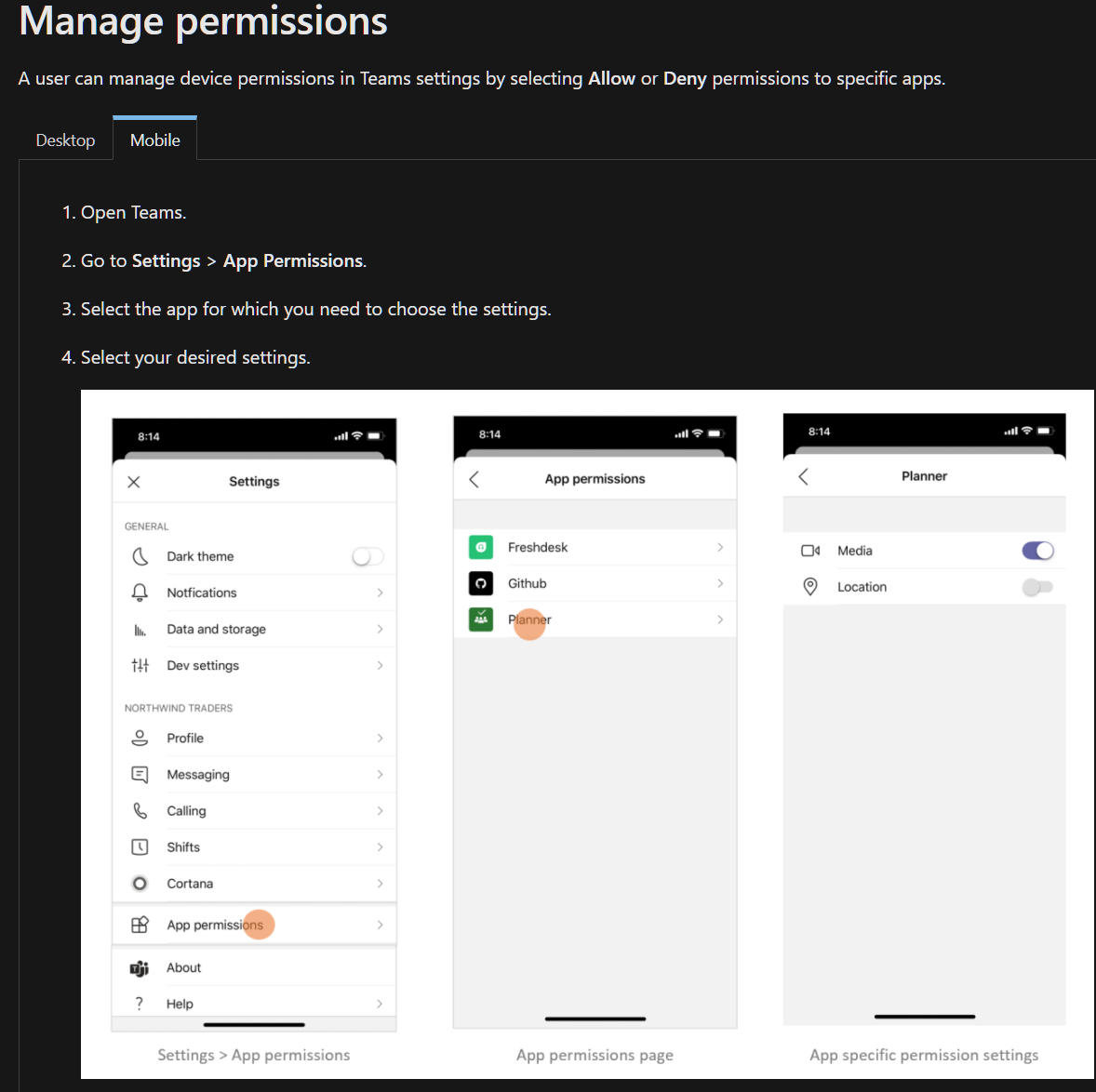The width and height of the screenshot is (1096, 1092).
Task: Click the Planner app icon
Action: tap(481, 619)
